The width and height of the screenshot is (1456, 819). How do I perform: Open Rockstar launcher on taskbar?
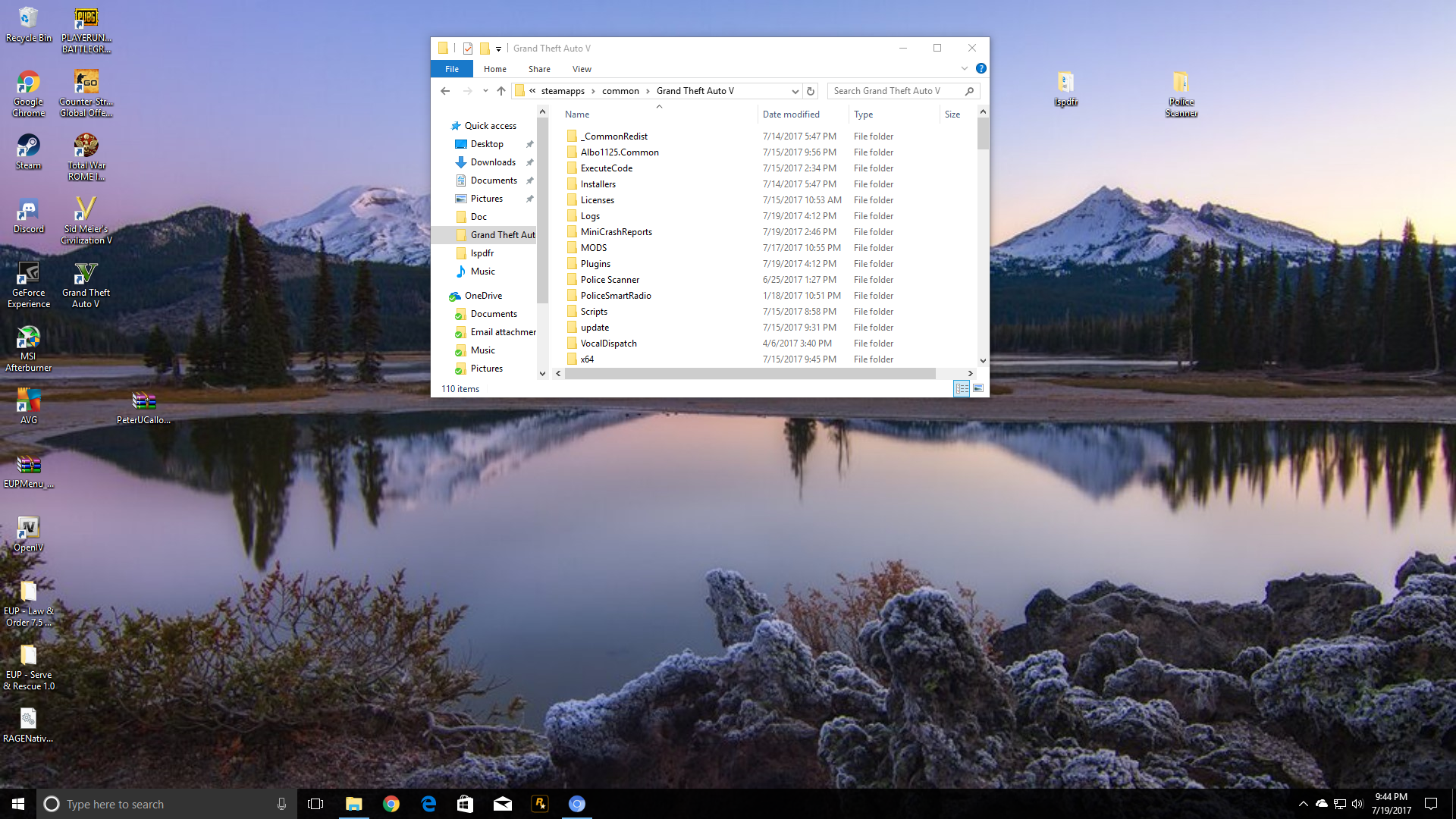pyautogui.click(x=540, y=804)
